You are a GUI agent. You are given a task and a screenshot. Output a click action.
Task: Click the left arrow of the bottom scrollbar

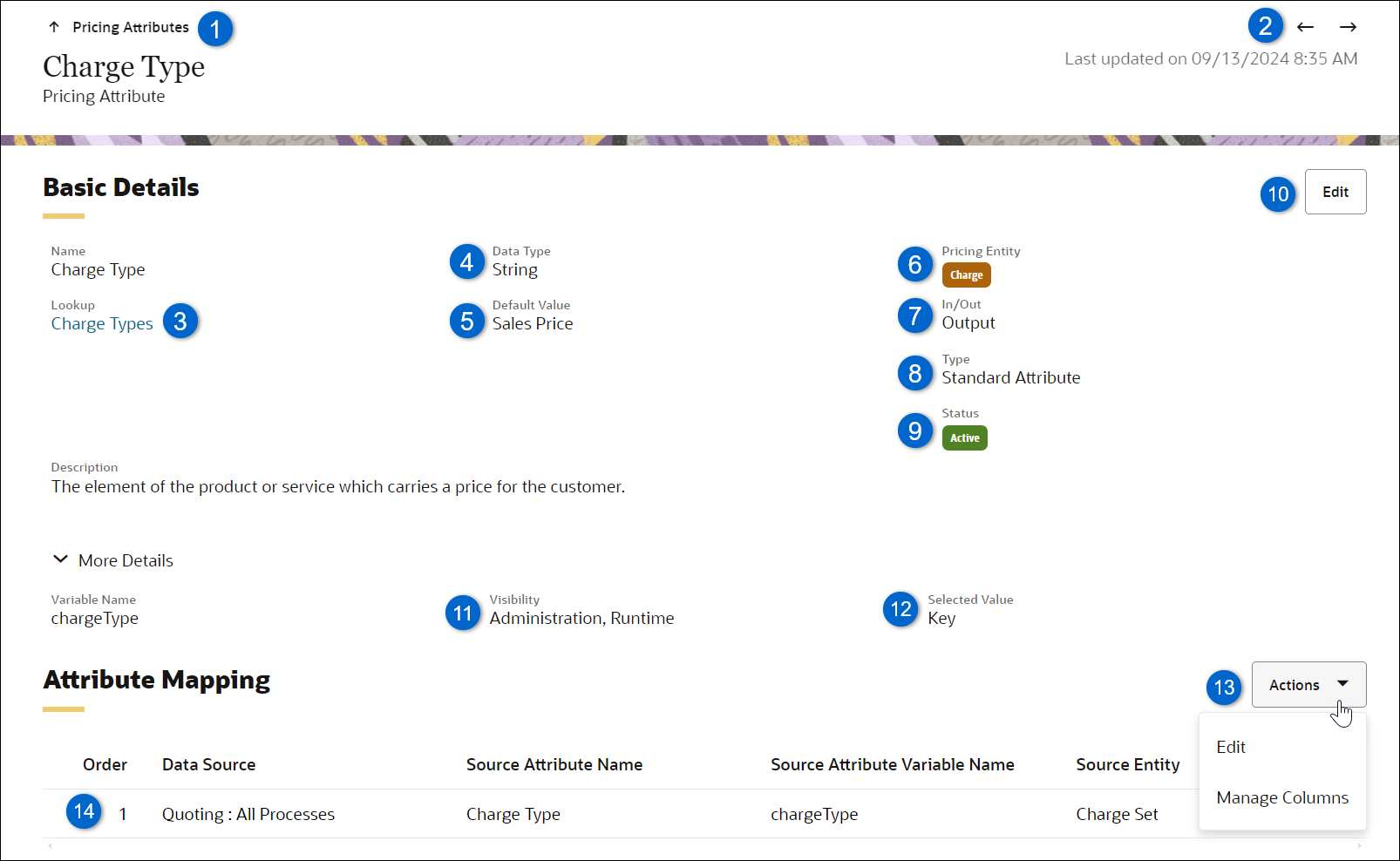(x=50, y=845)
